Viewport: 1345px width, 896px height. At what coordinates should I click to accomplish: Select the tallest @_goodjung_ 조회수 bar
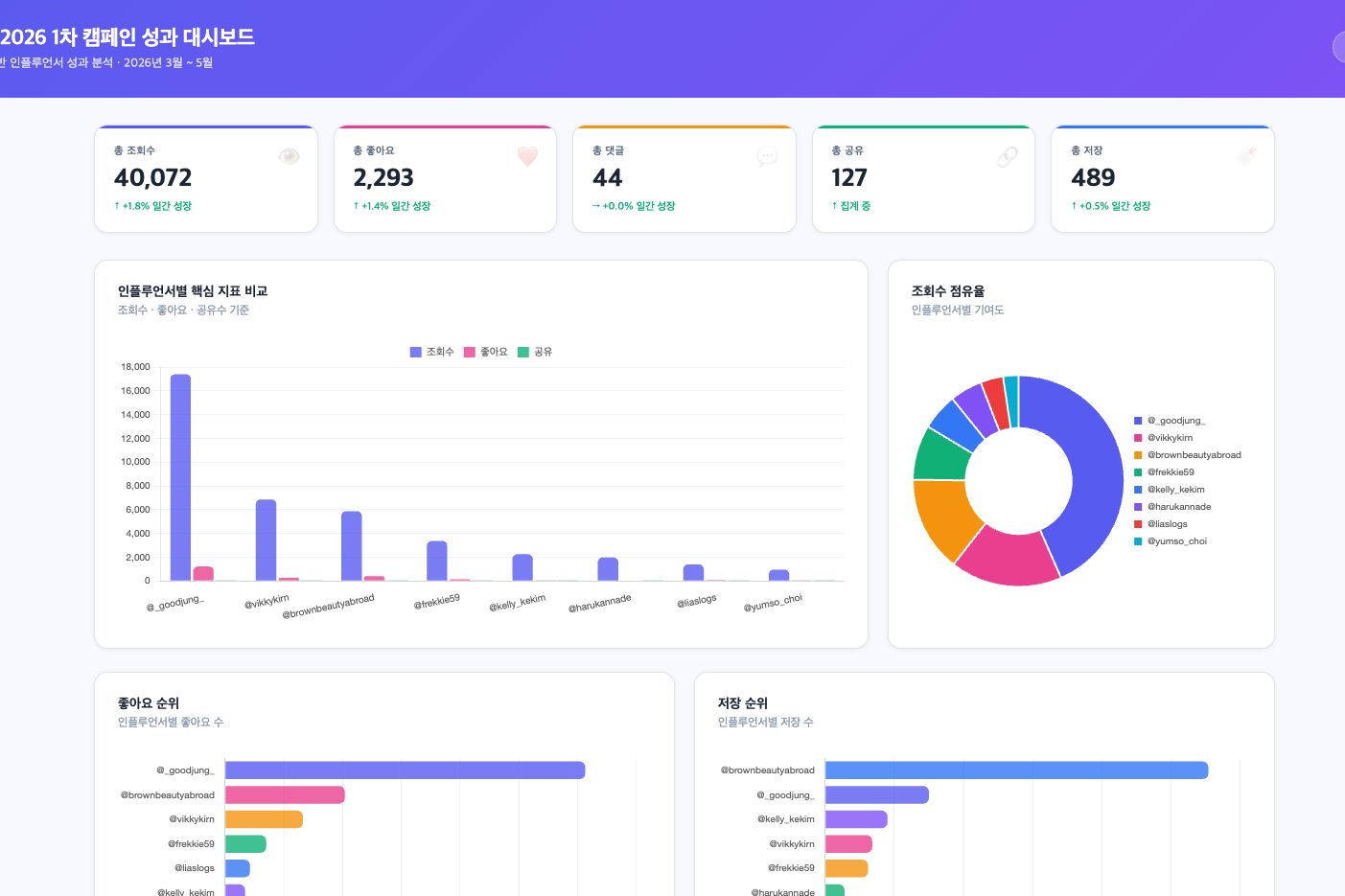click(180, 477)
